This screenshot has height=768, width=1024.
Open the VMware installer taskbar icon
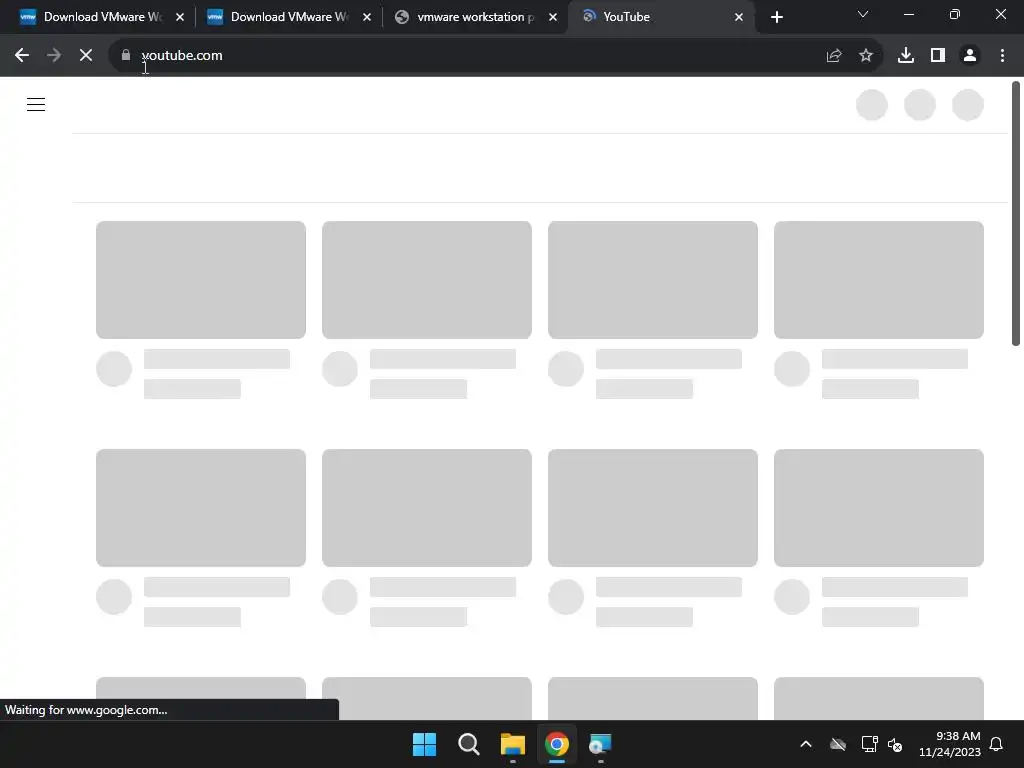[600, 744]
